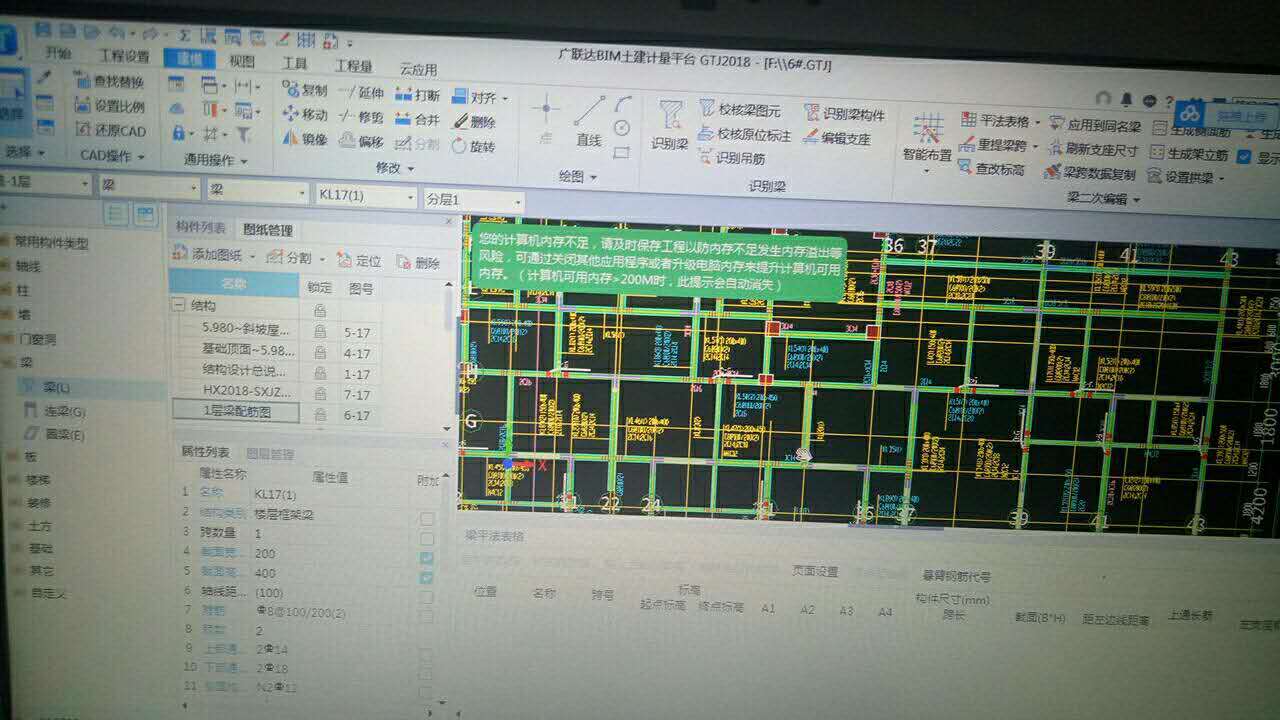Switch to the 开始 ribbon tab
The height and width of the screenshot is (720, 1280).
click(x=58, y=53)
